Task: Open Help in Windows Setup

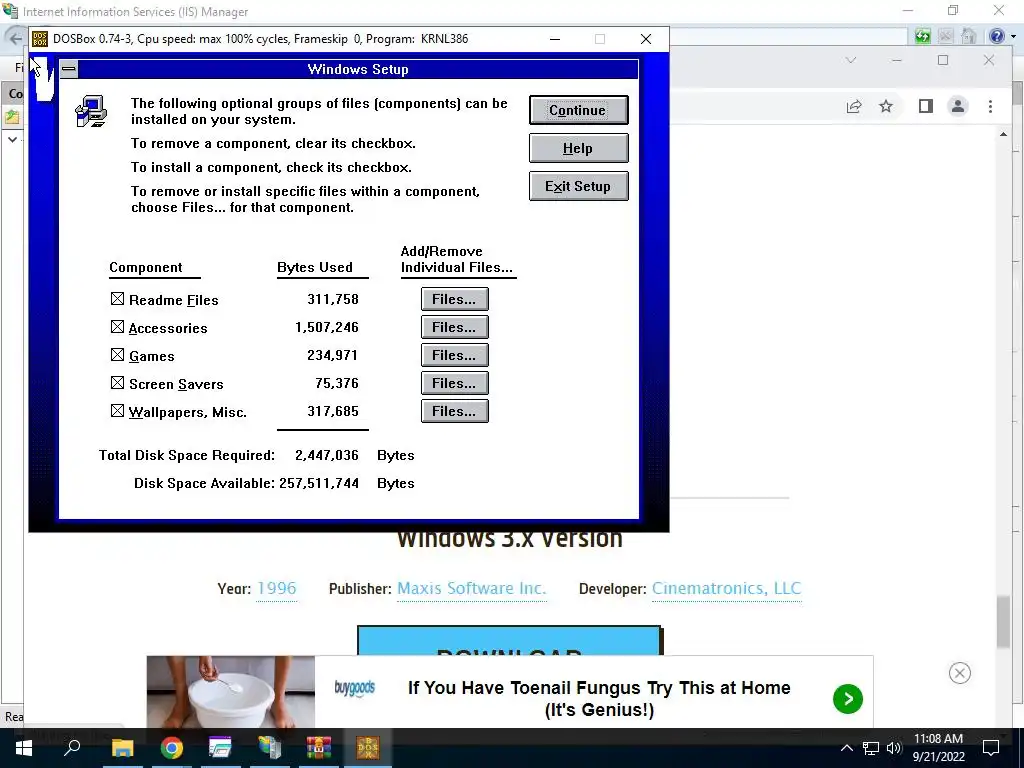Action: coord(579,148)
